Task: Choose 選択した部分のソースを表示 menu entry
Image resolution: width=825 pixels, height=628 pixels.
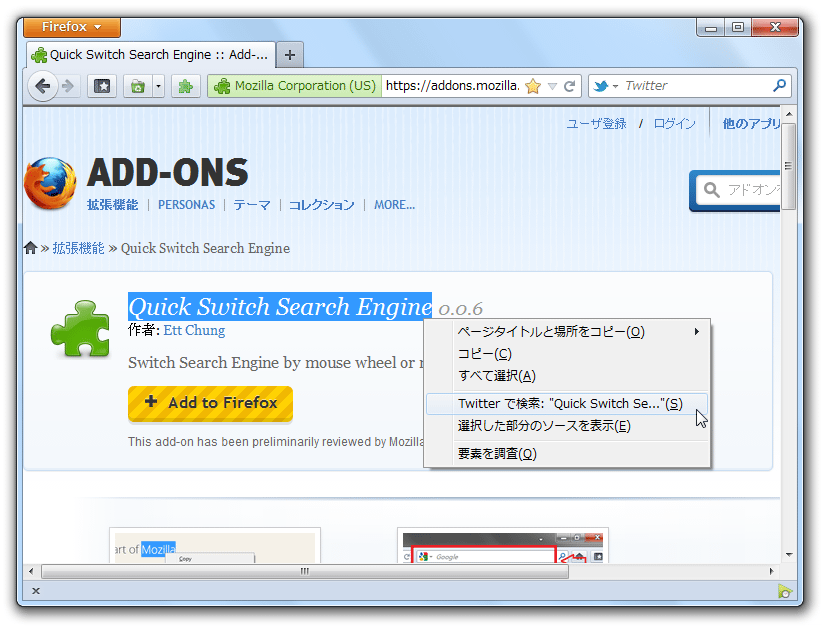Action: click(x=567, y=426)
